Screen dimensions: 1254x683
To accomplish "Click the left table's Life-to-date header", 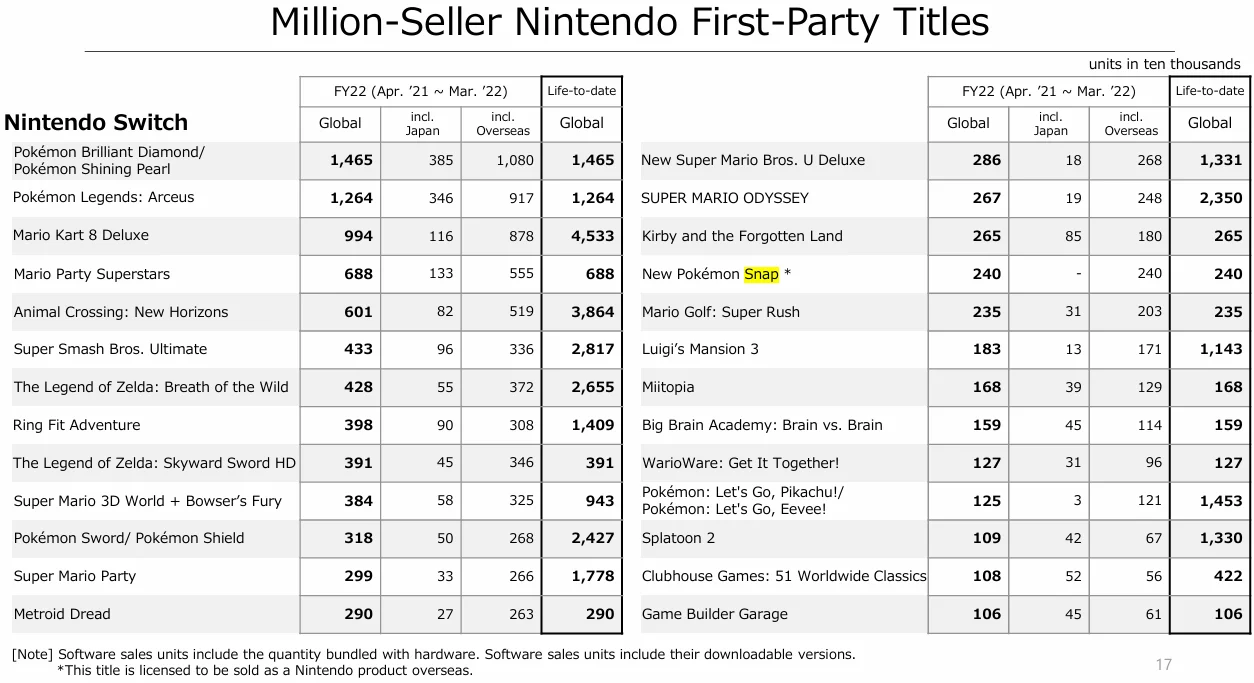I will pos(582,91).
